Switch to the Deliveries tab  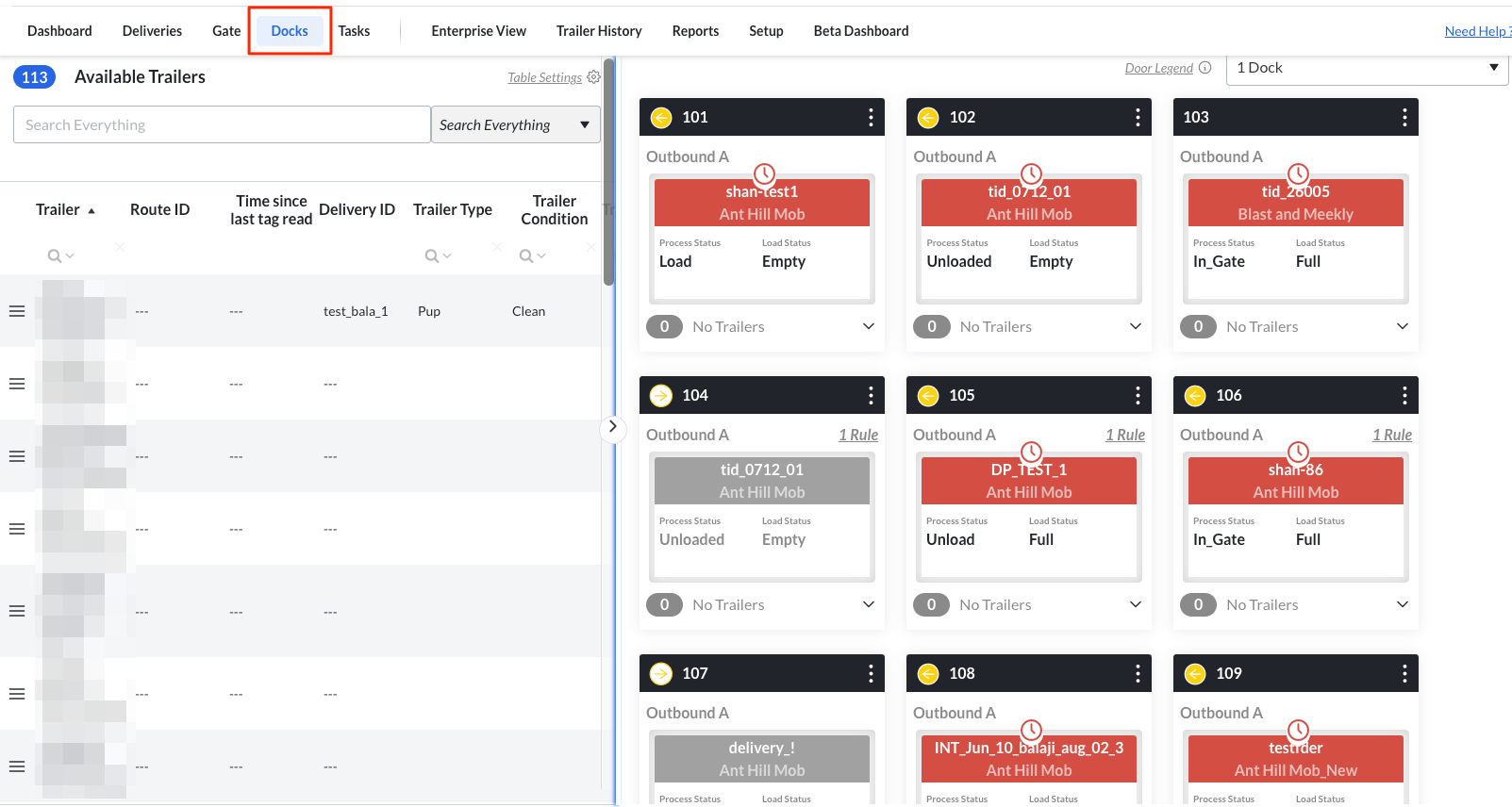(x=152, y=31)
